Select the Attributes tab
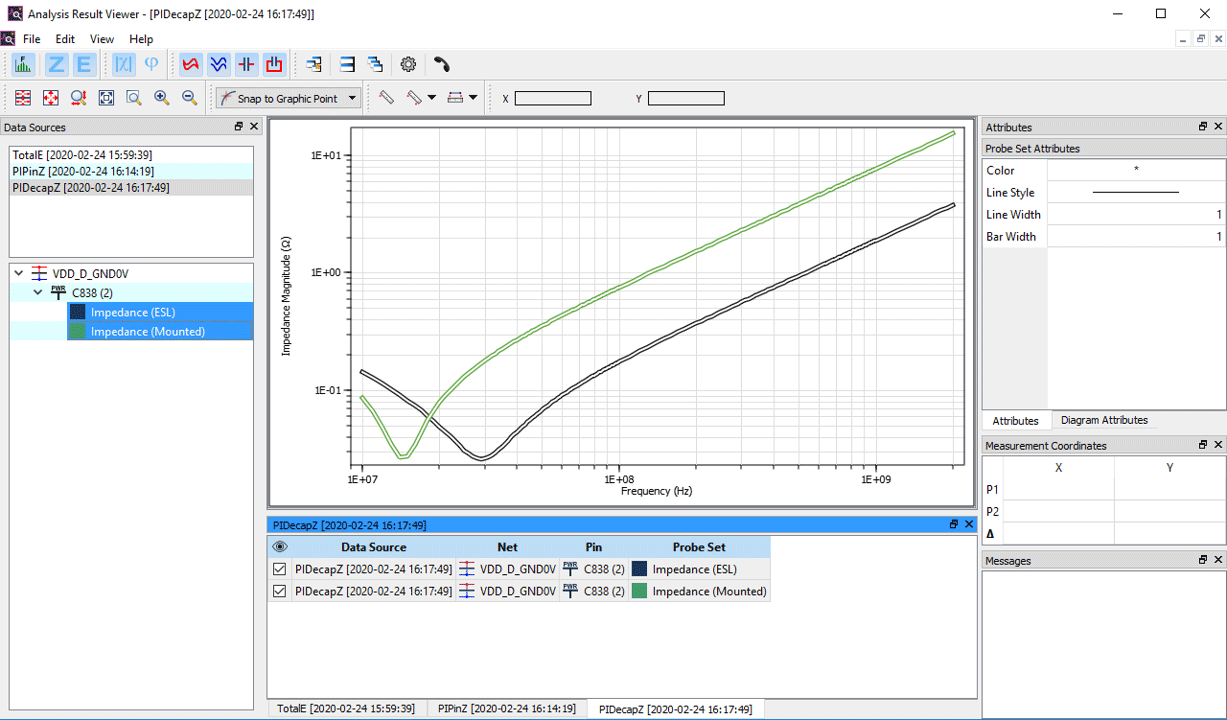 click(x=1015, y=421)
